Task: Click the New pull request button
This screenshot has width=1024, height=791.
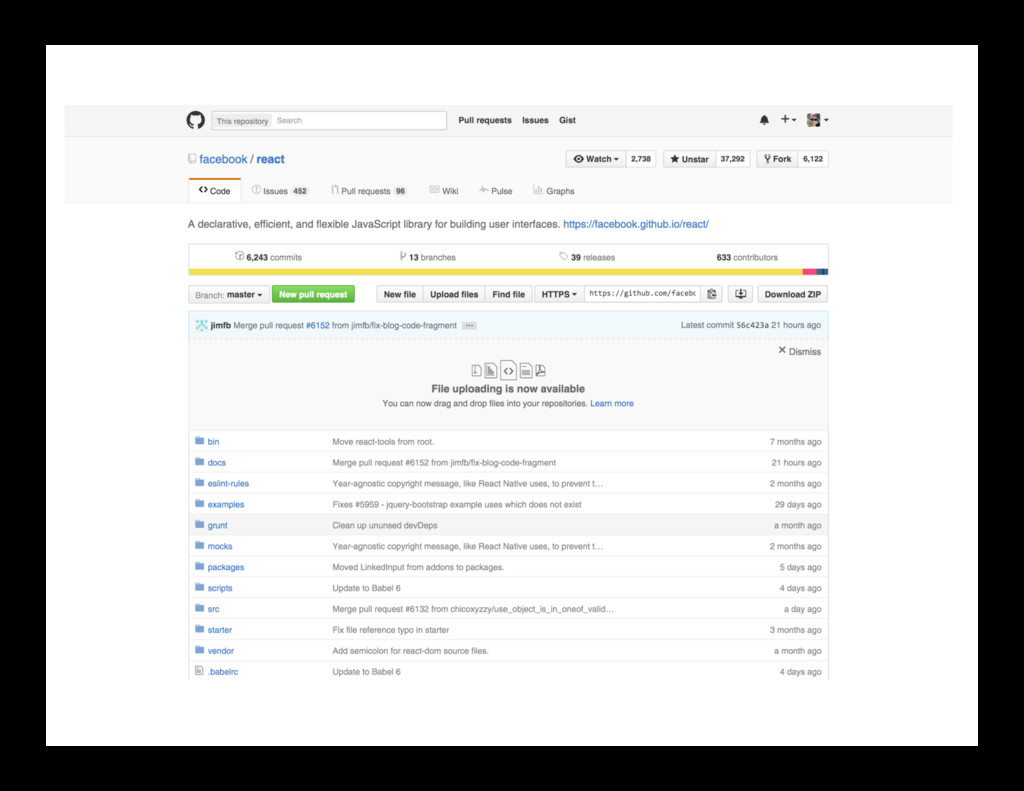Action: [313, 295]
